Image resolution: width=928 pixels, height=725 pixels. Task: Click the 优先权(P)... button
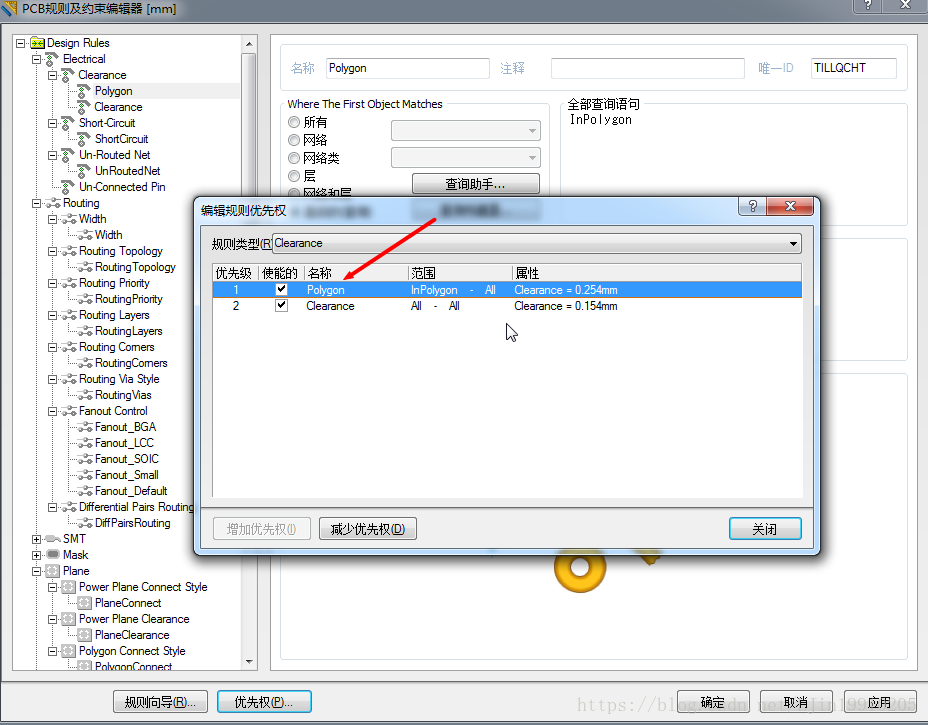[x=264, y=702]
